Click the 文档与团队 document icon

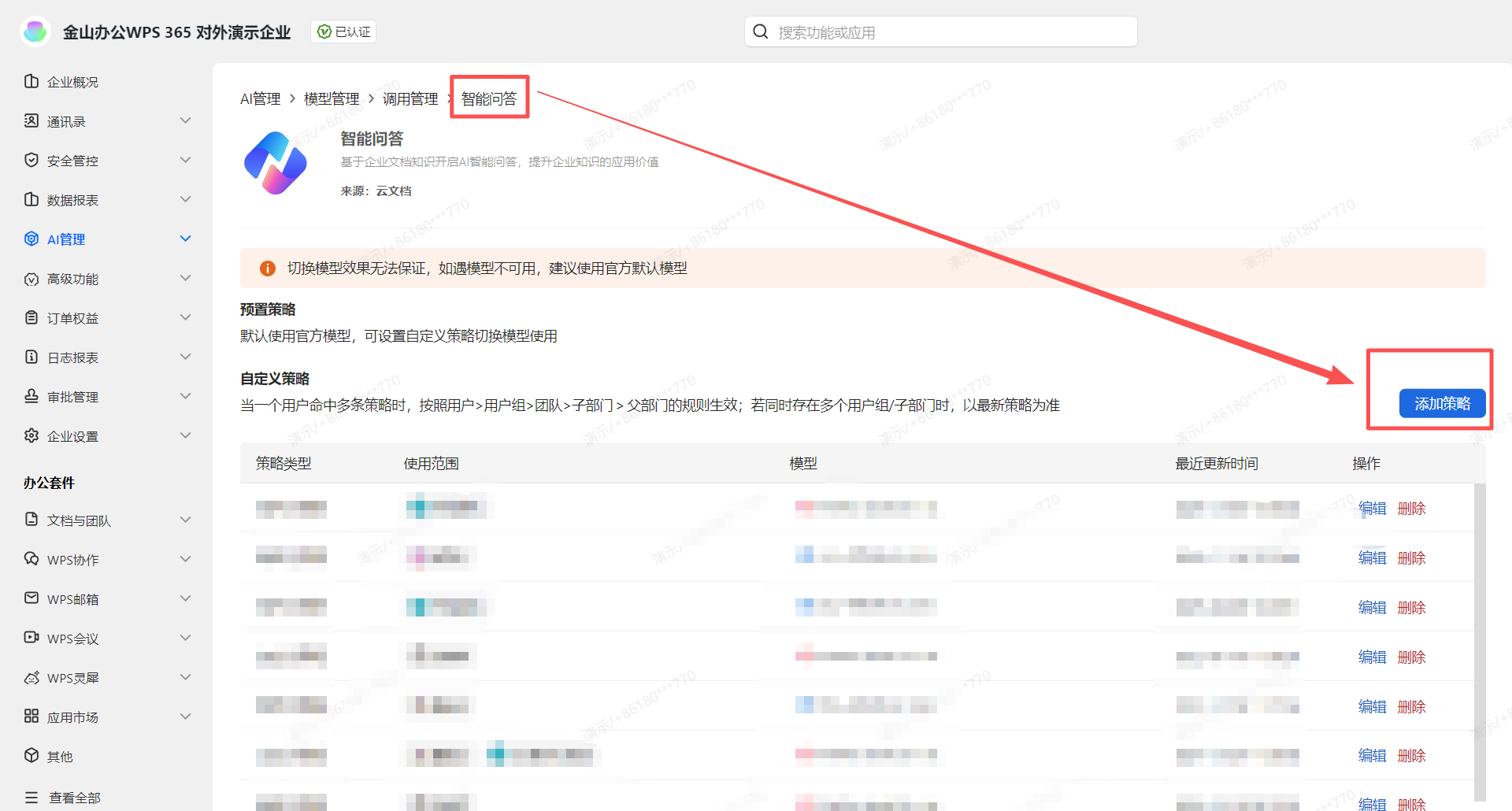click(x=31, y=520)
